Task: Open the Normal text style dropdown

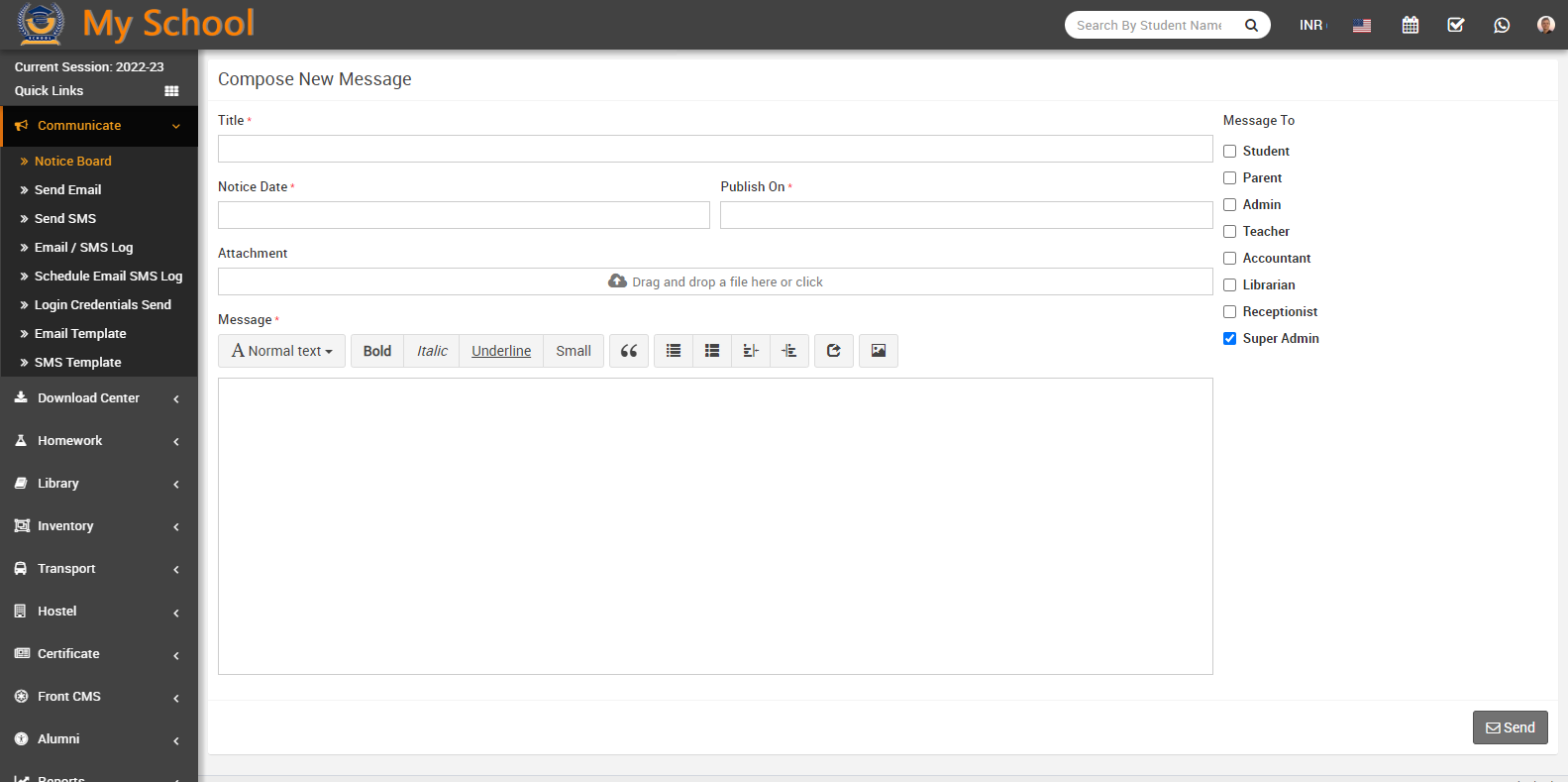Action: pos(282,351)
